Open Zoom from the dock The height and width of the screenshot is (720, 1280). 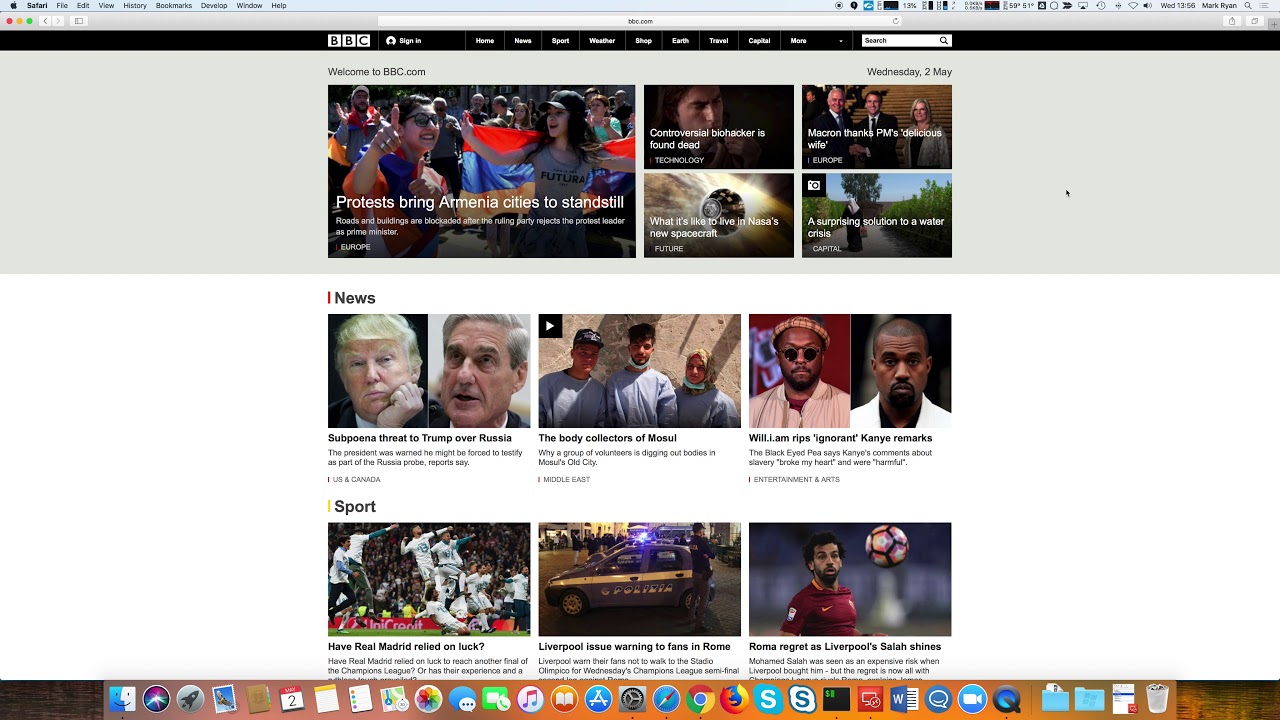[x=972, y=699]
